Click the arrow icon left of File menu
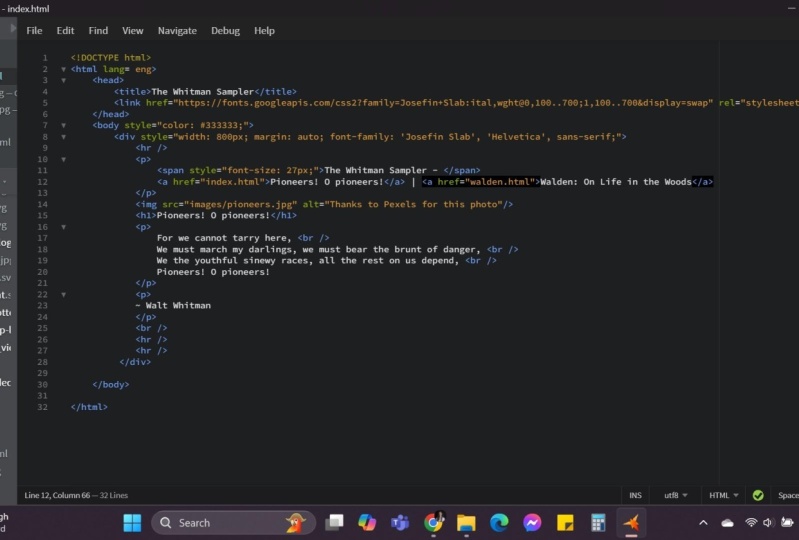Screen dimensions: 799x540 tap(13, 28)
